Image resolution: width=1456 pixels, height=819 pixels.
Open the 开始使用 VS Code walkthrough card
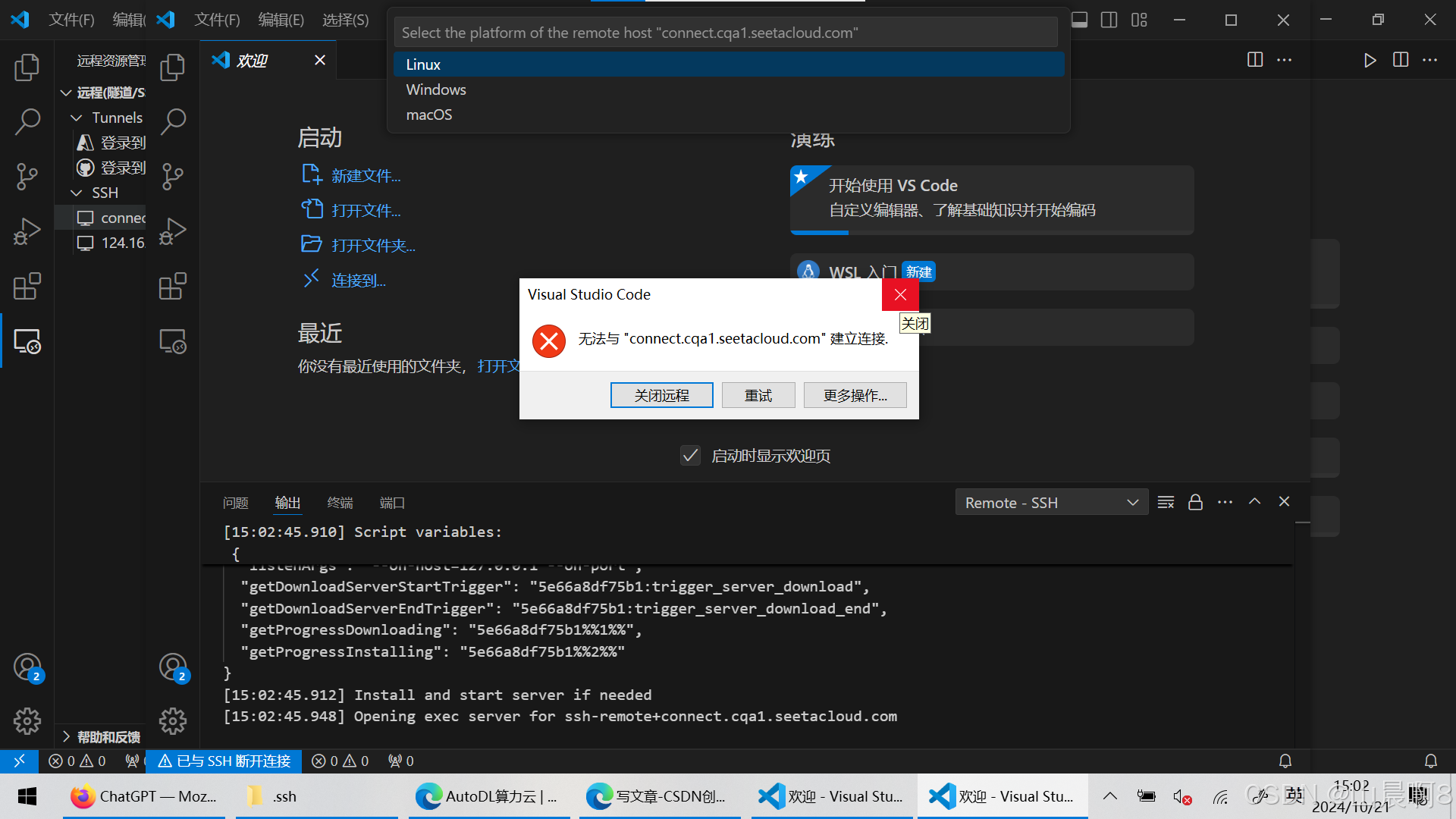(x=991, y=199)
